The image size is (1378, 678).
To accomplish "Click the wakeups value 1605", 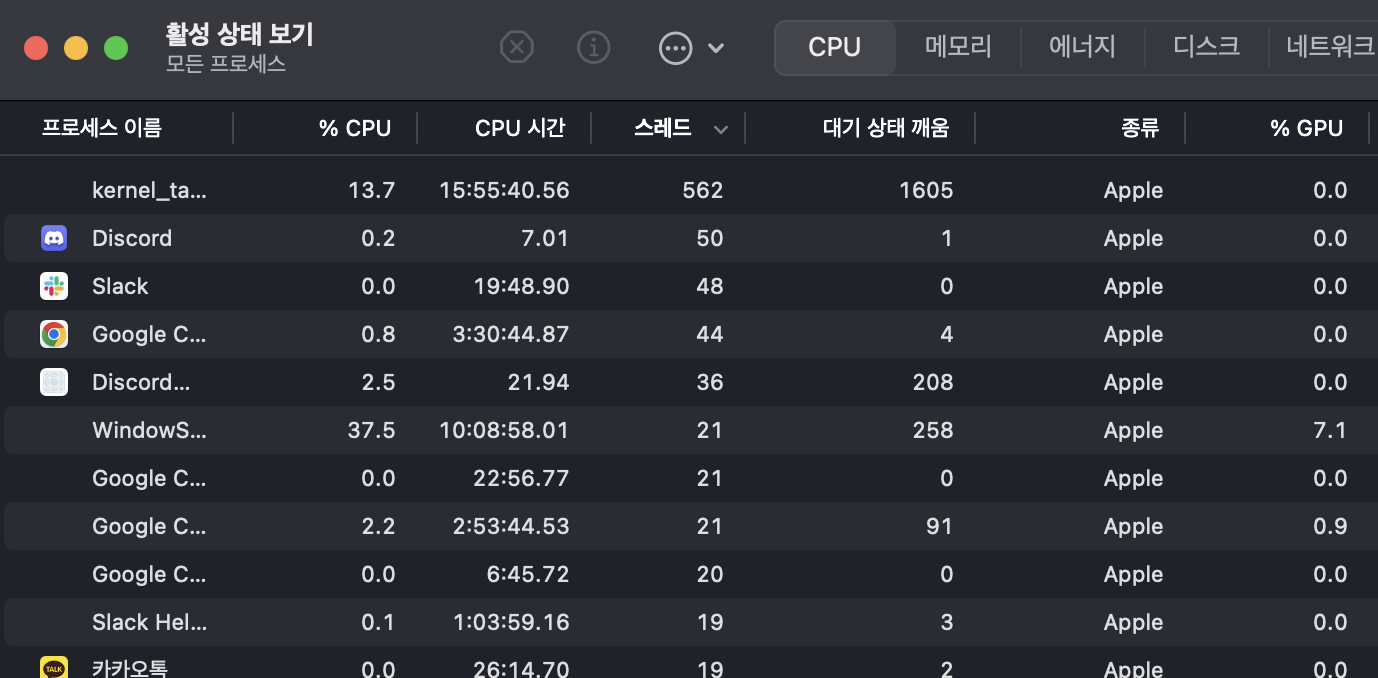I will [x=926, y=190].
